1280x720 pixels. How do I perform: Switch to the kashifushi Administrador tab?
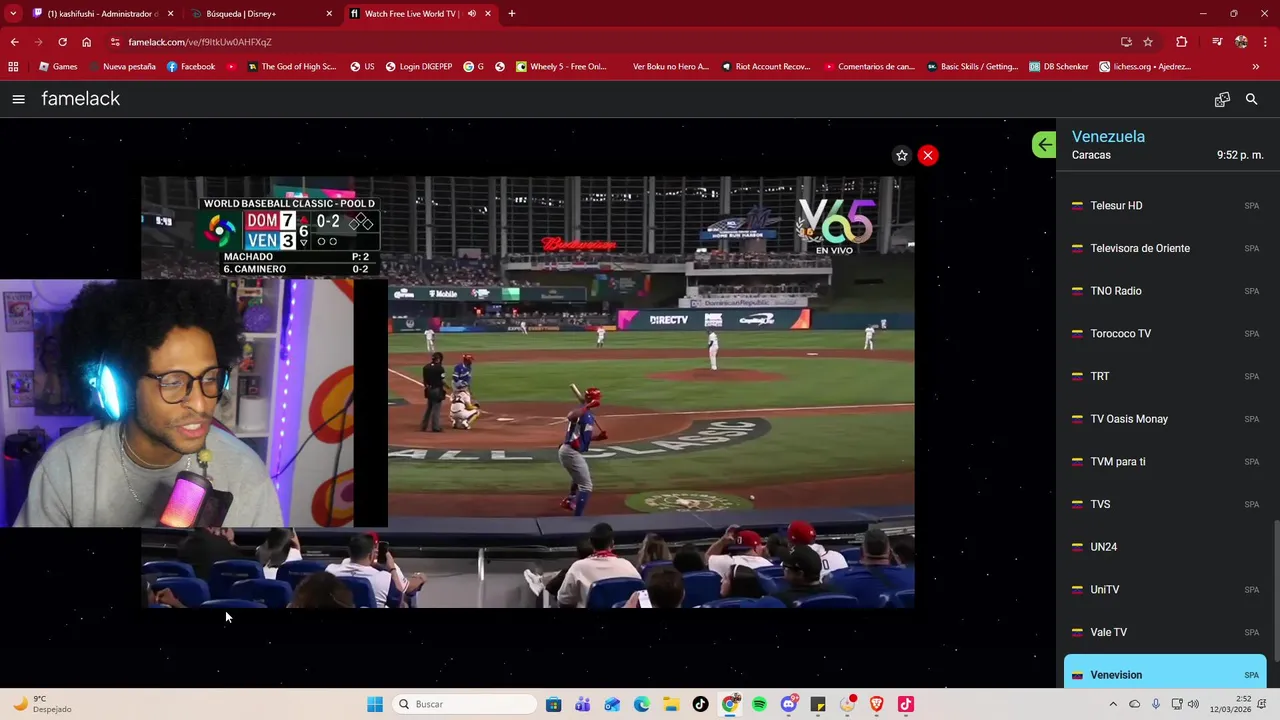pyautogui.click(x=103, y=14)
